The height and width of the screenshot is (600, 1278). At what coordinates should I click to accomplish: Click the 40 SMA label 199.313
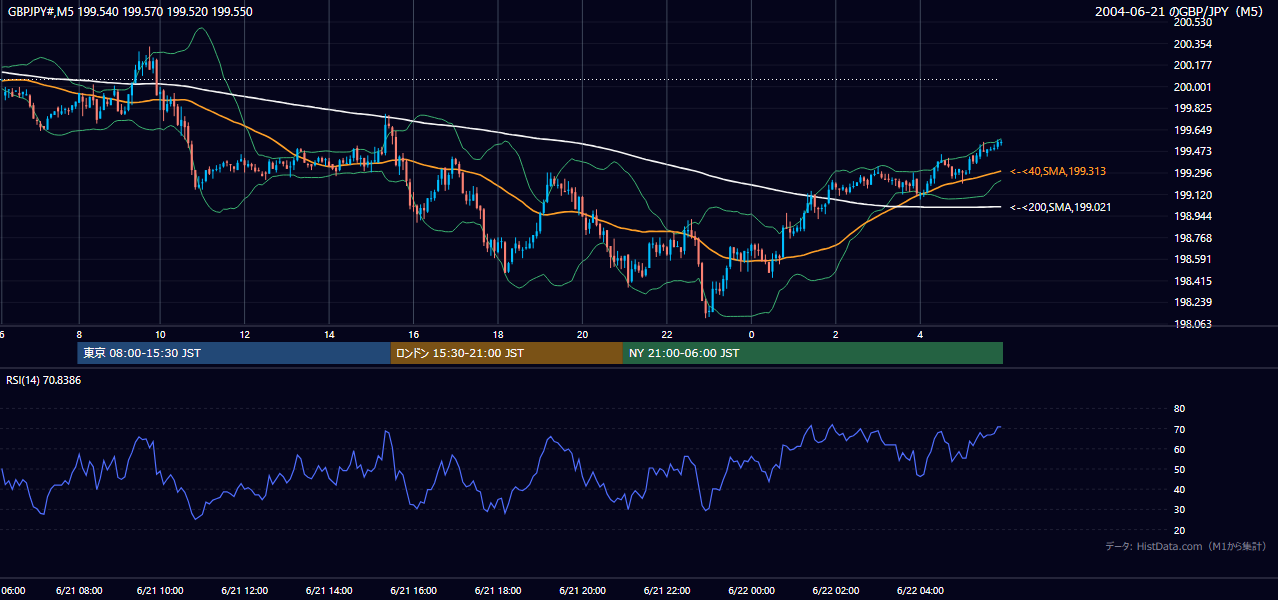[x=1057, y=172]
